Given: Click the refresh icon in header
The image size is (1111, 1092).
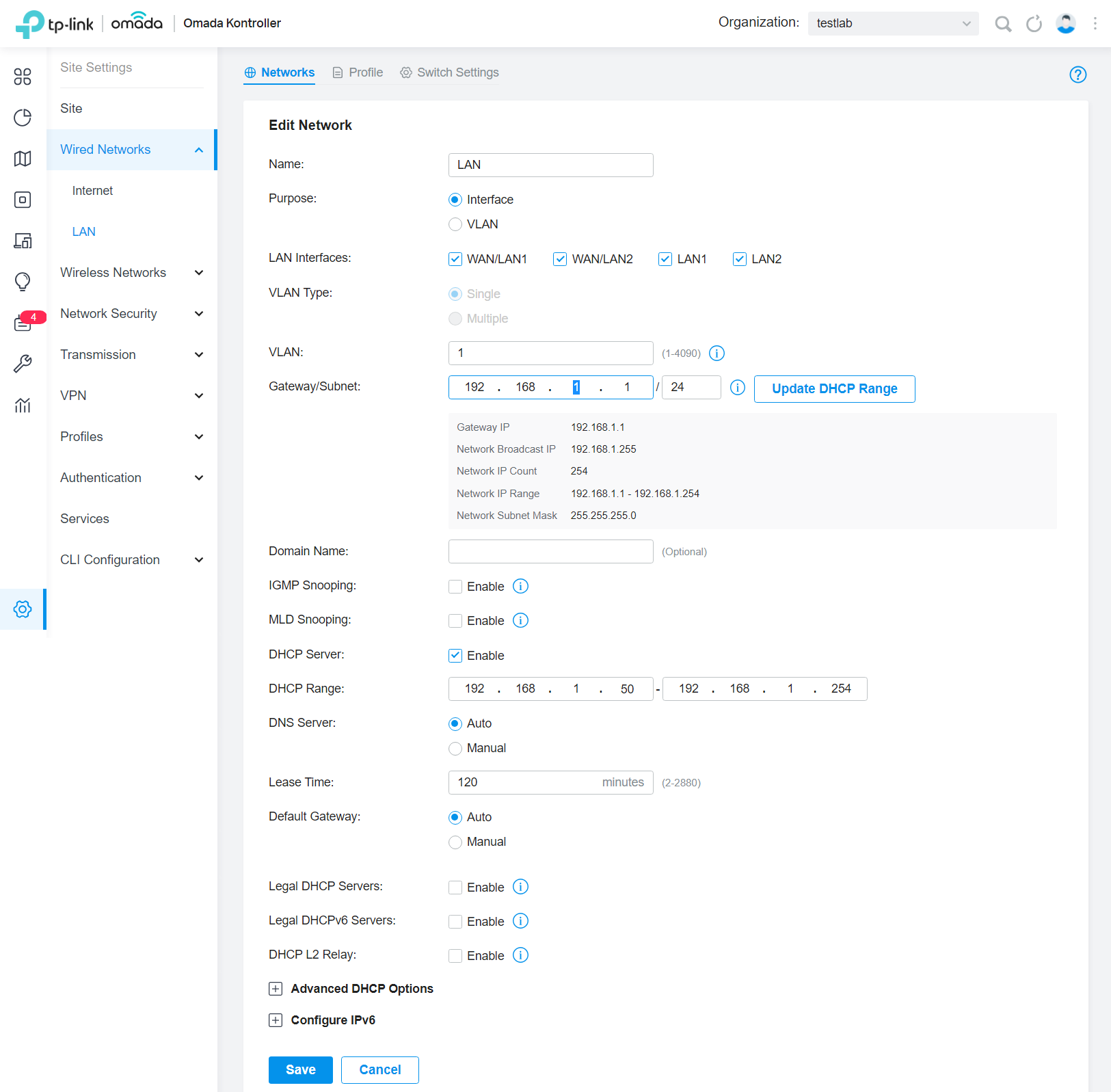Looking at the screenshot, I should click(1034, 24).
